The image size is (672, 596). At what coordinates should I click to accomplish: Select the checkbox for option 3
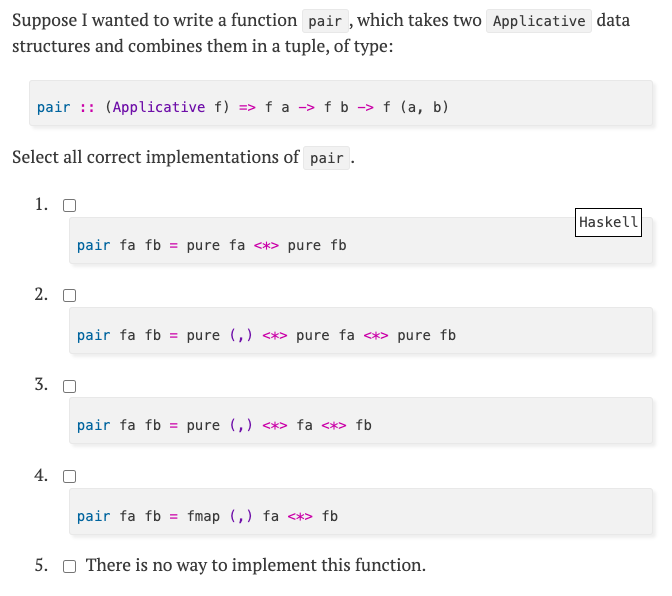(x=70, y=386)
